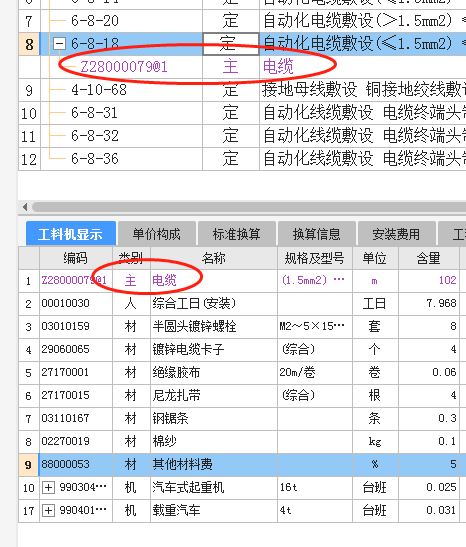
Task: Select the Z28000079@1 tree item
Action: (x=124, y=67)
